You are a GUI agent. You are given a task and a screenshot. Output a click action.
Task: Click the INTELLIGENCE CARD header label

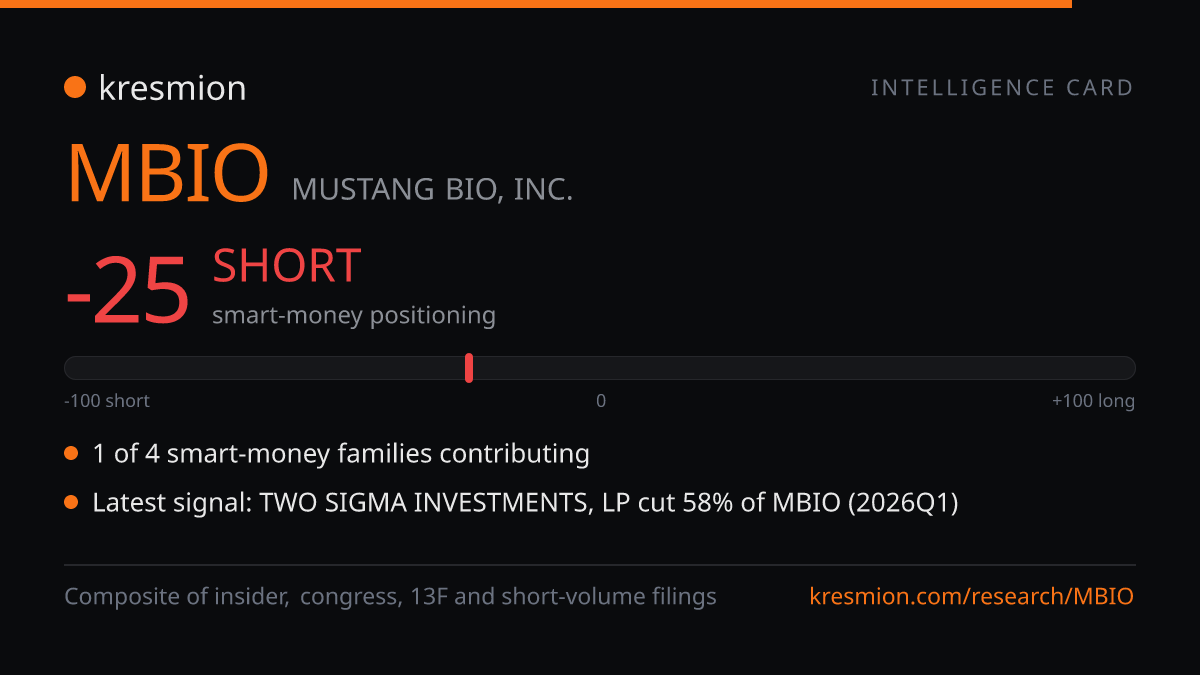coord(1002,88)
